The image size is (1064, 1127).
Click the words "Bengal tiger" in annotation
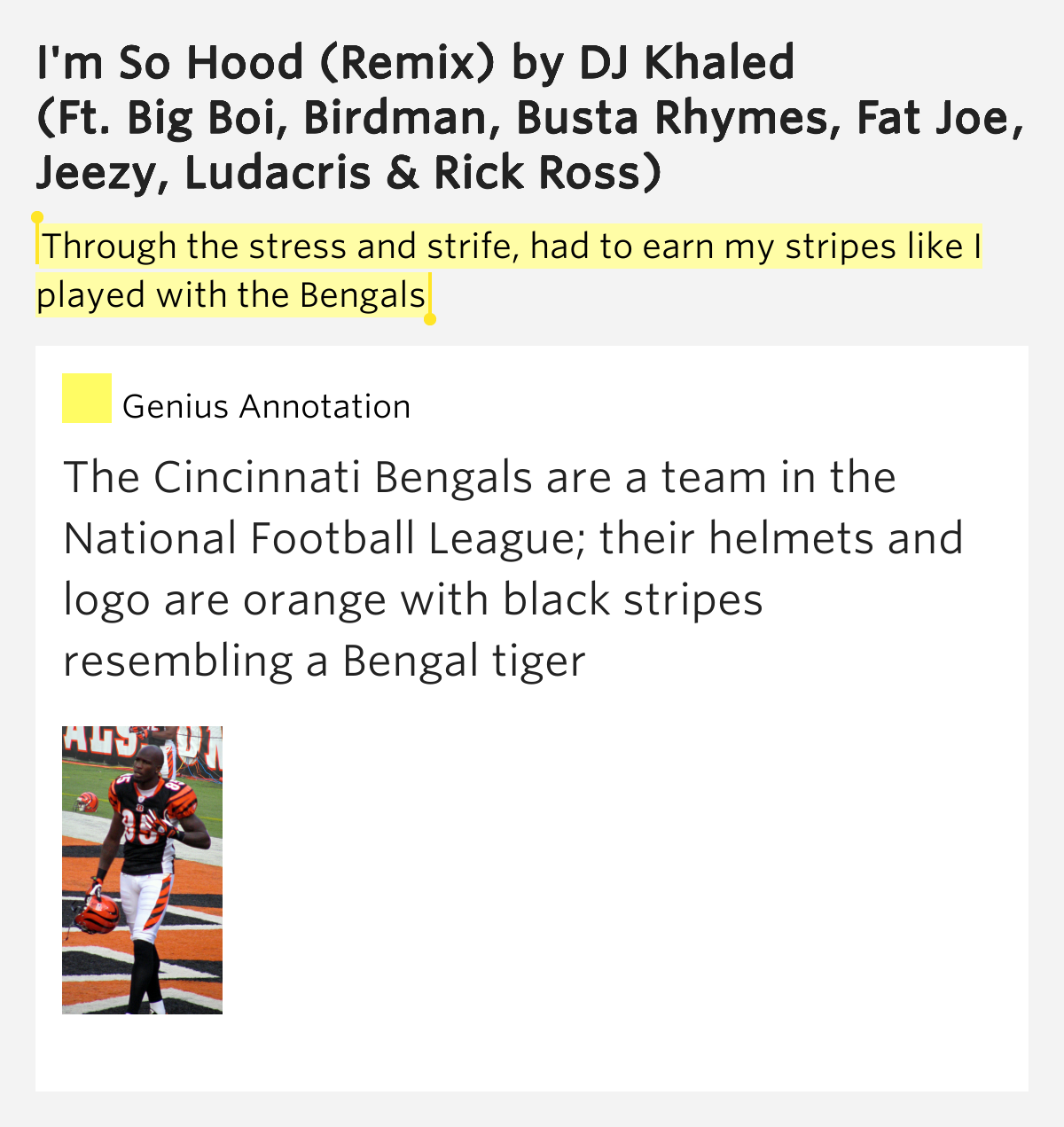pyautogui.click(x=464, y=661)
